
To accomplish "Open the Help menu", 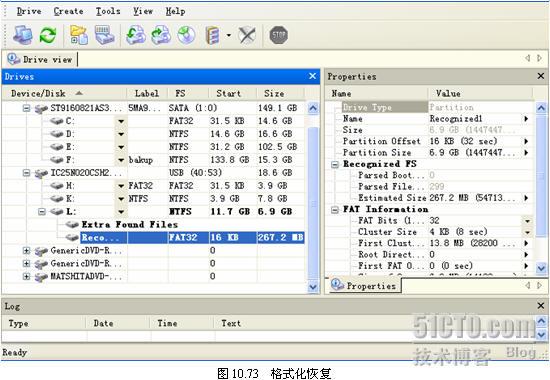I will 175,11.
